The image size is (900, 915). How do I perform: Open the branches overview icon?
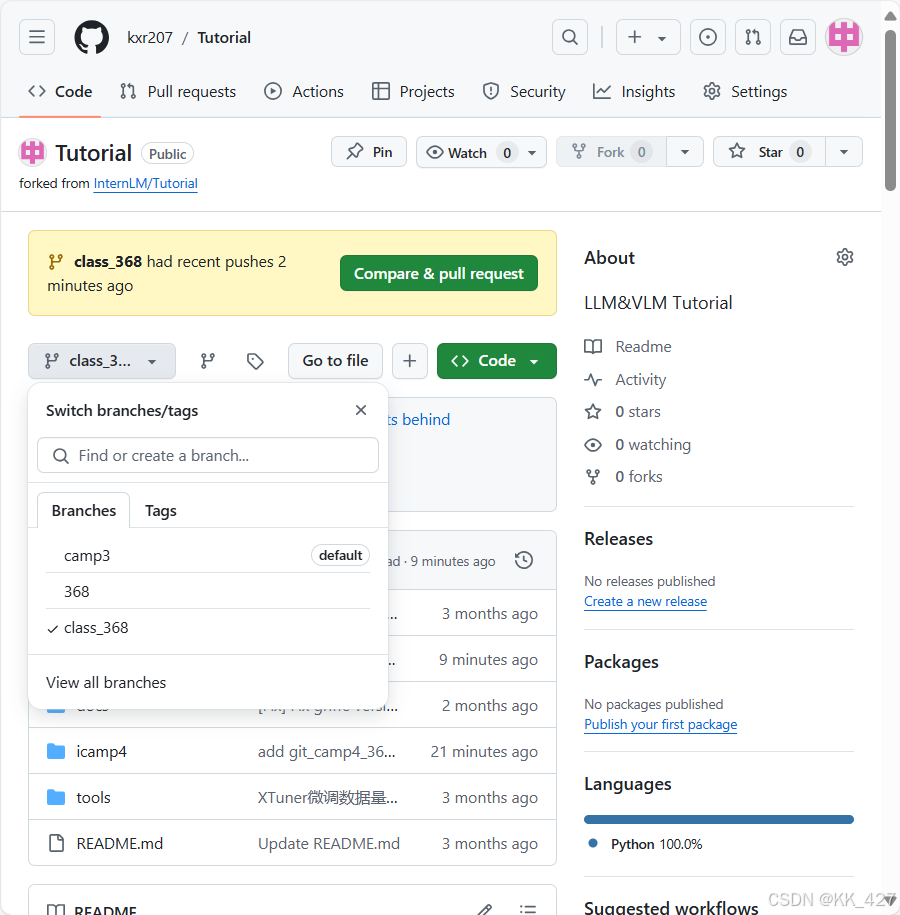tap(208, 361)
